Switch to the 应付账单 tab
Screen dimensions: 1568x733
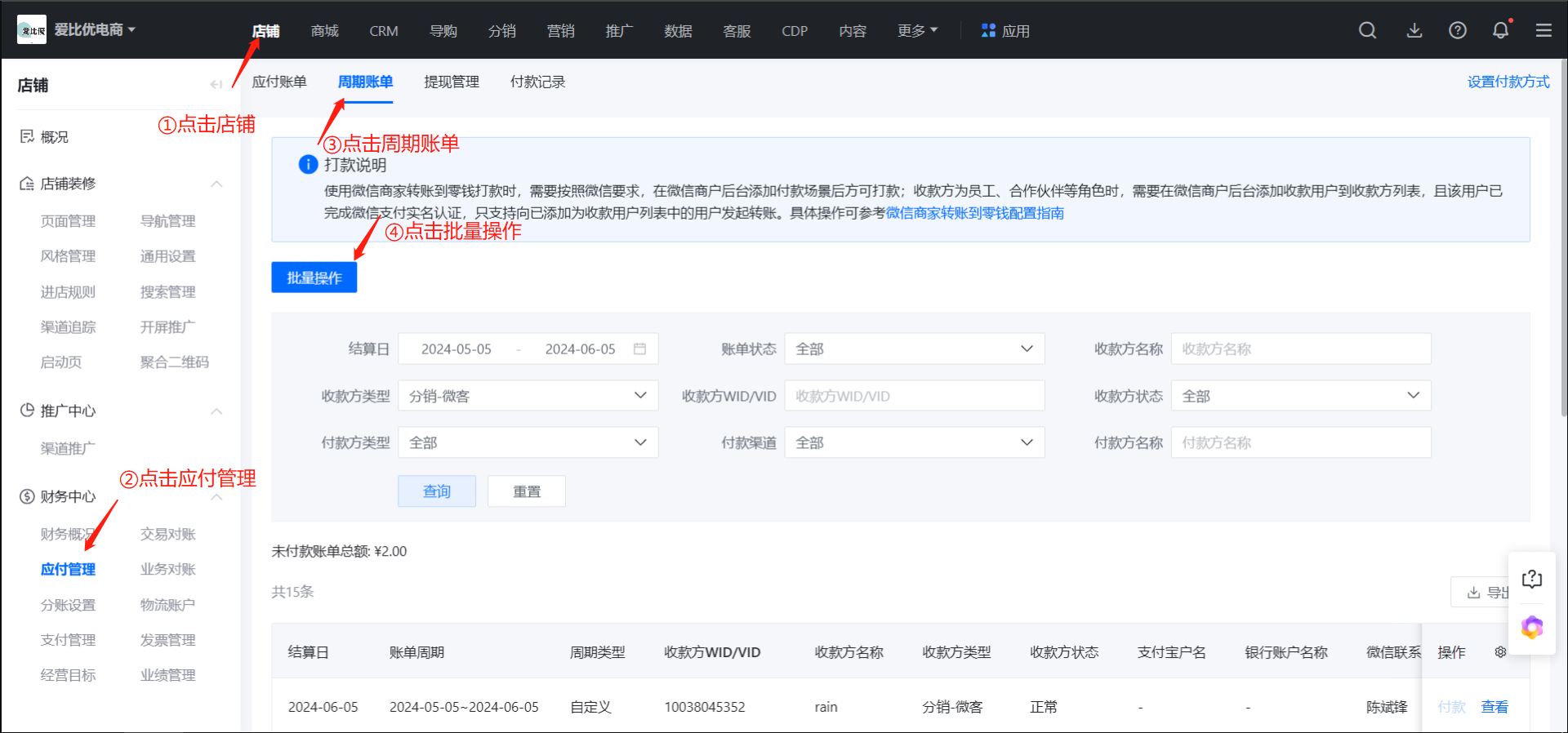point(279,82)
